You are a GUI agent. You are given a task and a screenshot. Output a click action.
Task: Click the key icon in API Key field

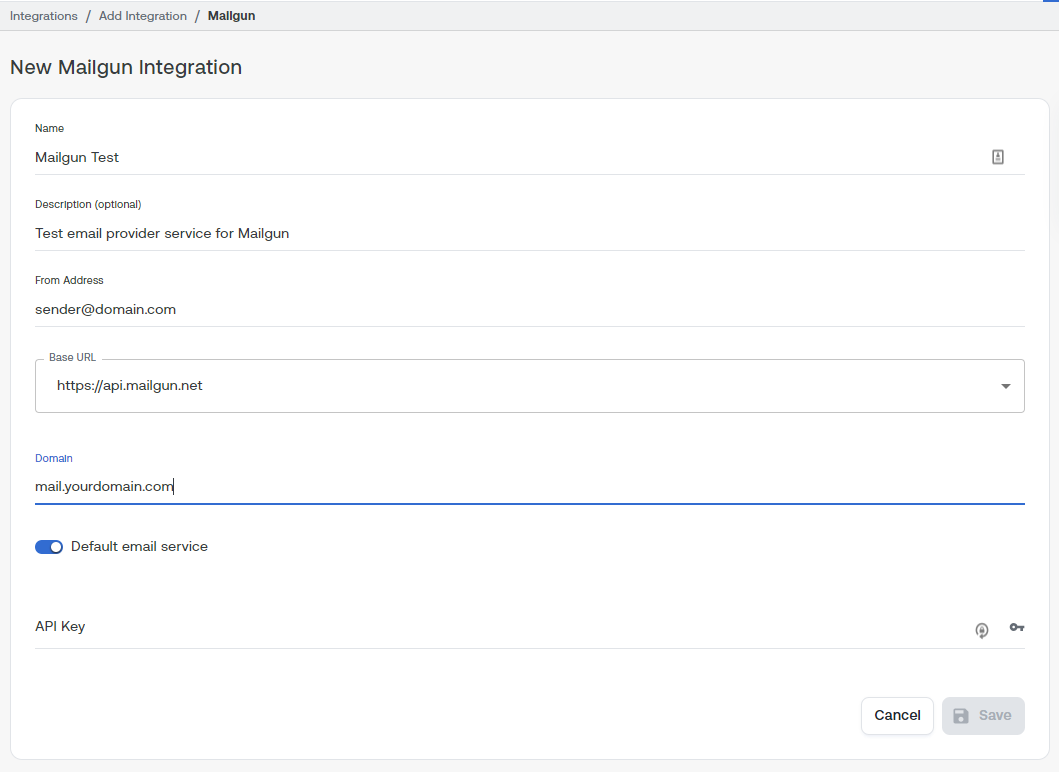(x=1016, y=627)
